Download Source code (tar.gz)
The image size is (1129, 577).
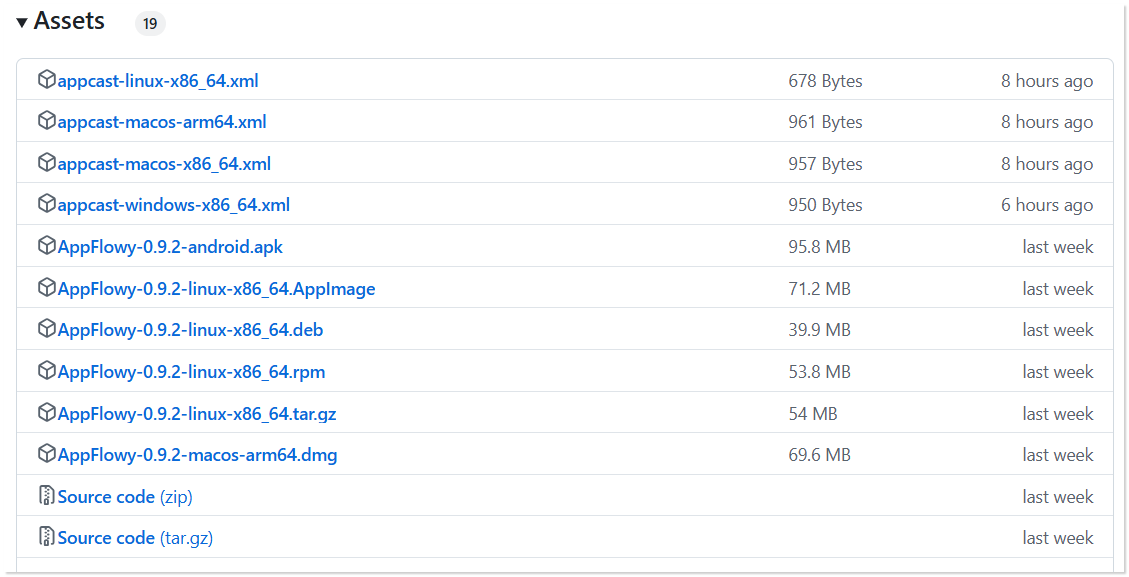135,538
